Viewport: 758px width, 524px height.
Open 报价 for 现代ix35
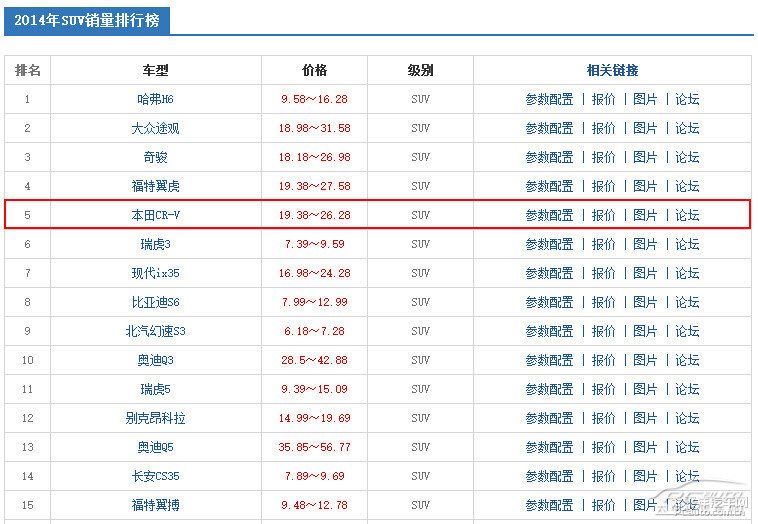[x=603, y=273]
